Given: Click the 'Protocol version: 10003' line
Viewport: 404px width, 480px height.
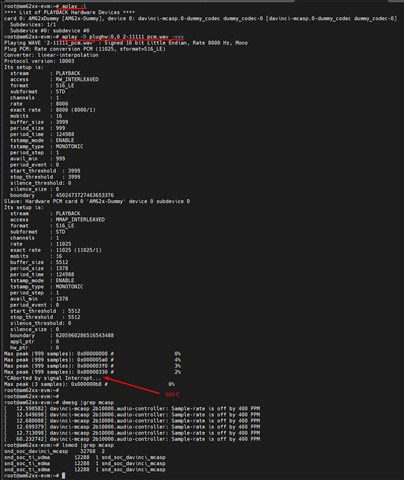Looking at the screenshot, I should pos(39,61).
